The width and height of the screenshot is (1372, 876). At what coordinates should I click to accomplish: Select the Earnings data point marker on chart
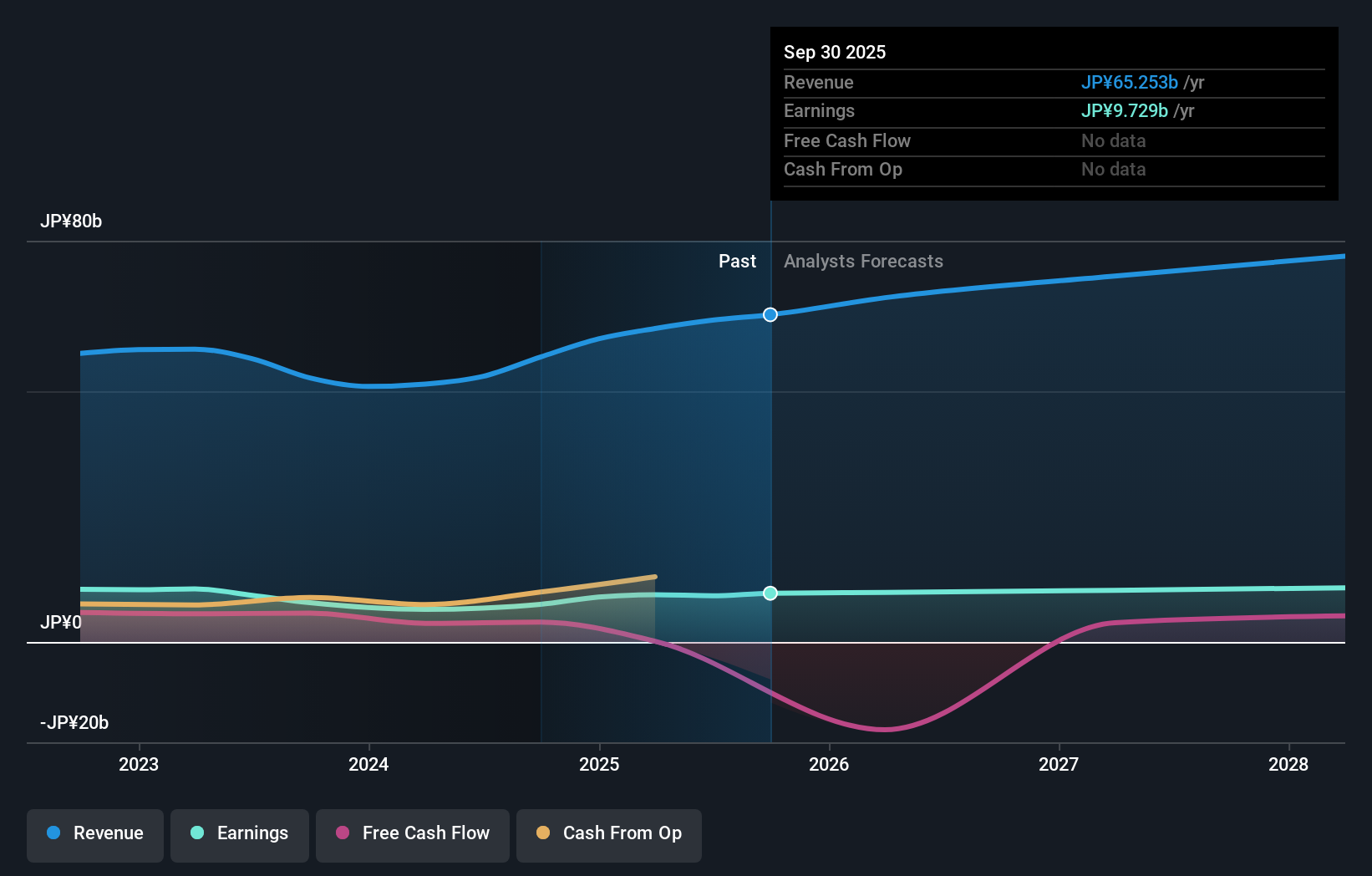point(770,593)
